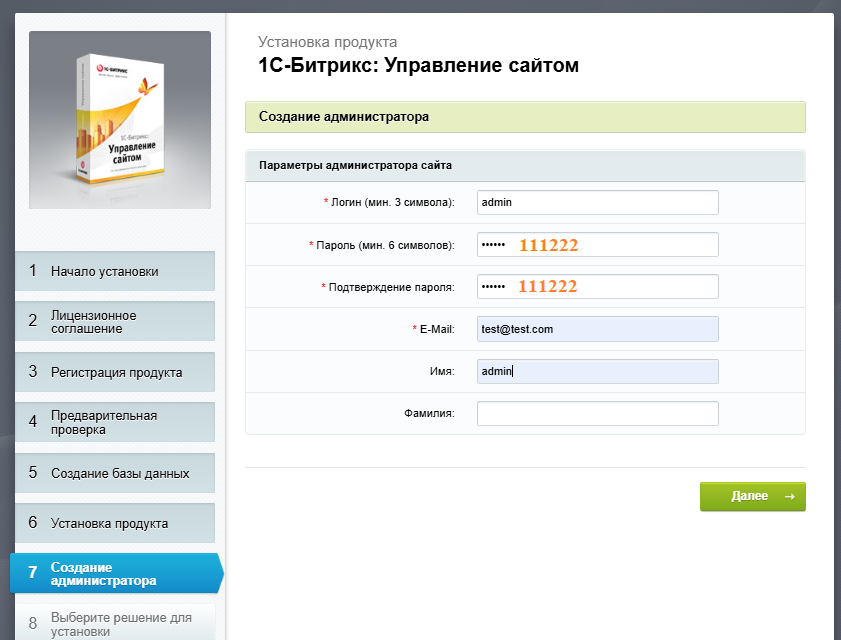The height and width of the screenshot is (640, 841).
Task: Click step 8 Выберите решение для установки
Action: point(115,622)
